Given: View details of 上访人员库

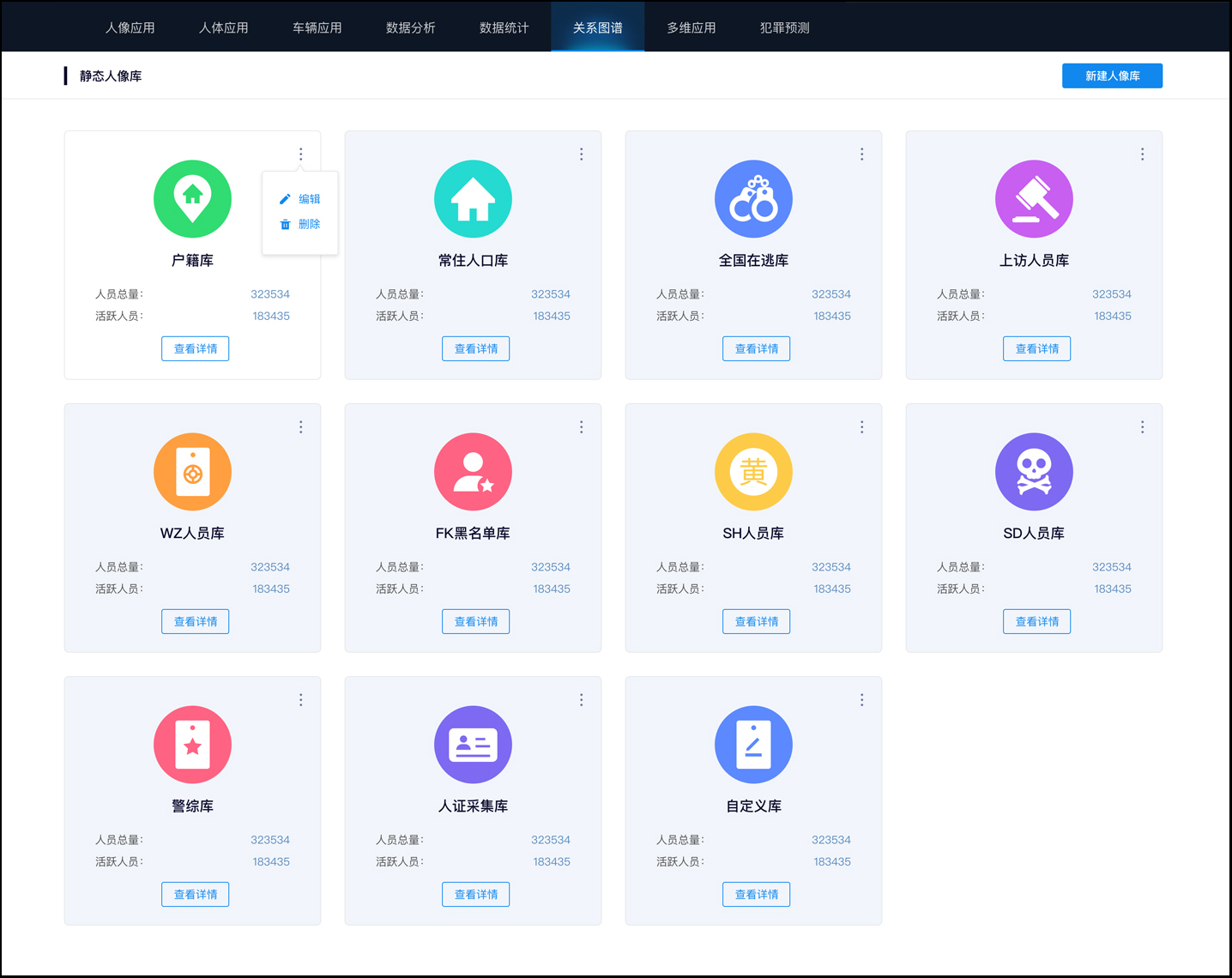Looking at the screenshot, I should [x=1037, y=348].
